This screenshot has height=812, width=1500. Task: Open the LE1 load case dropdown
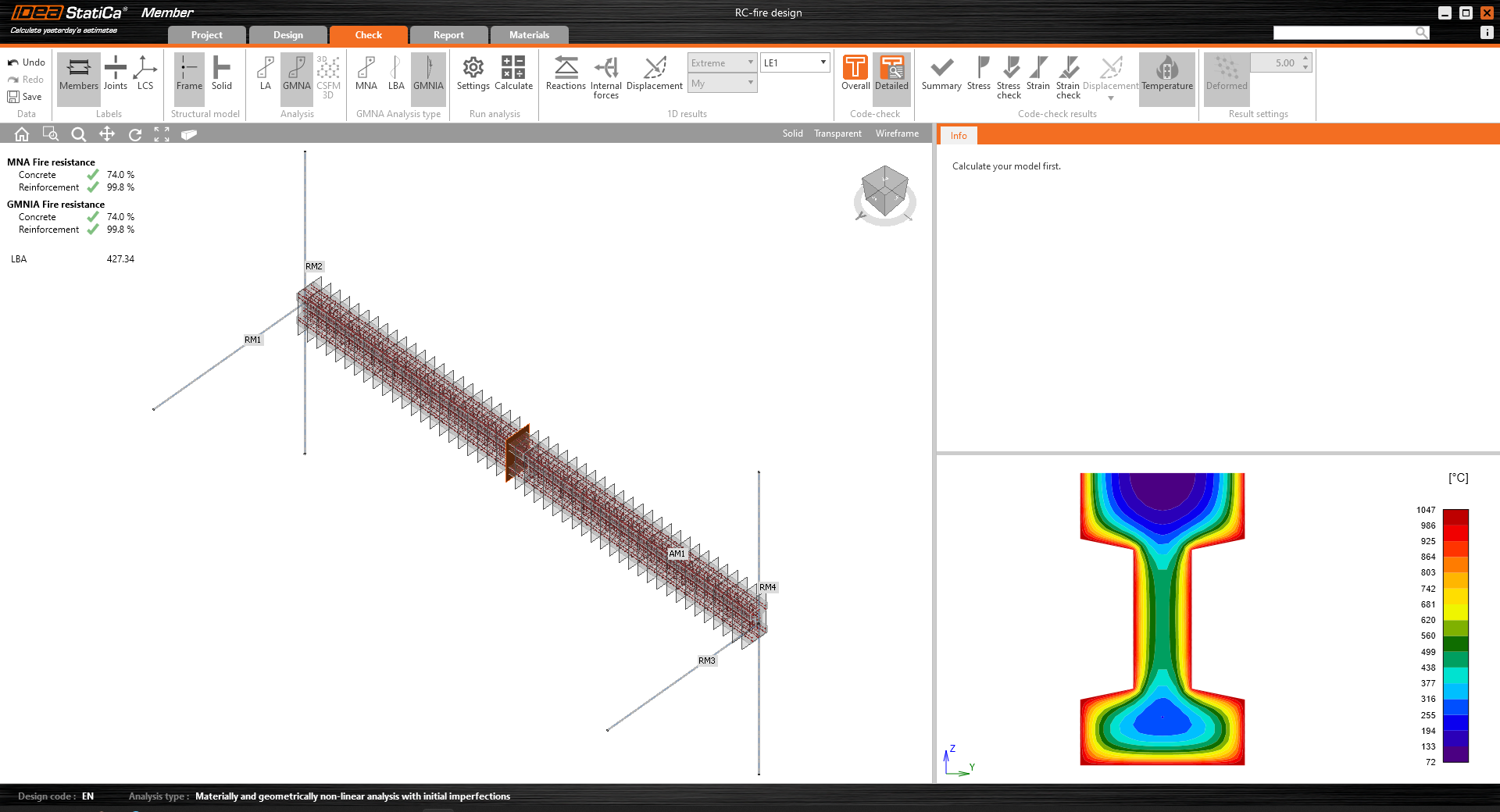pos(794,62)
